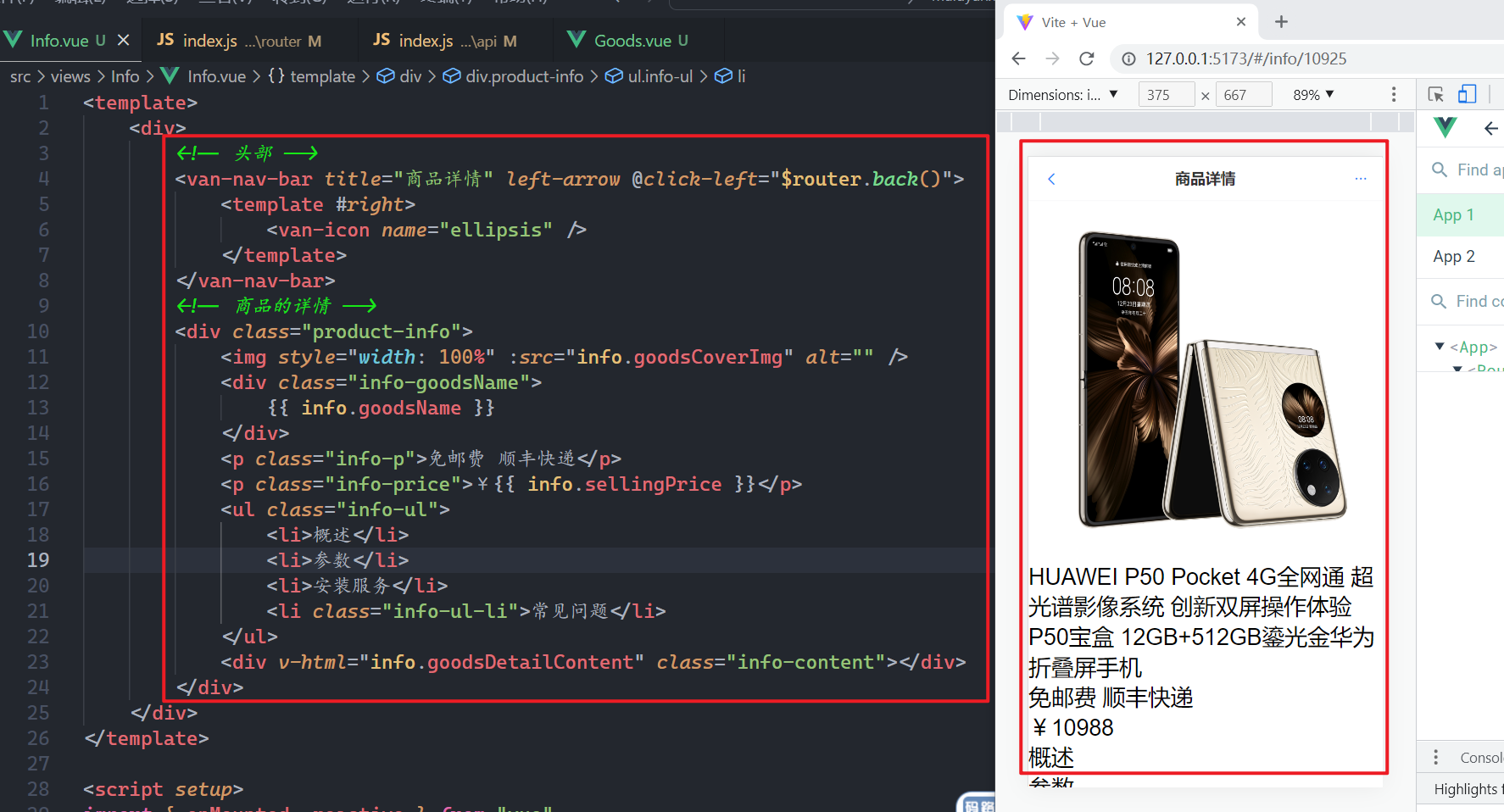Click the <script setup> code line
Image resolution: width=1504 pixels, height=812 pixels.
164,789
